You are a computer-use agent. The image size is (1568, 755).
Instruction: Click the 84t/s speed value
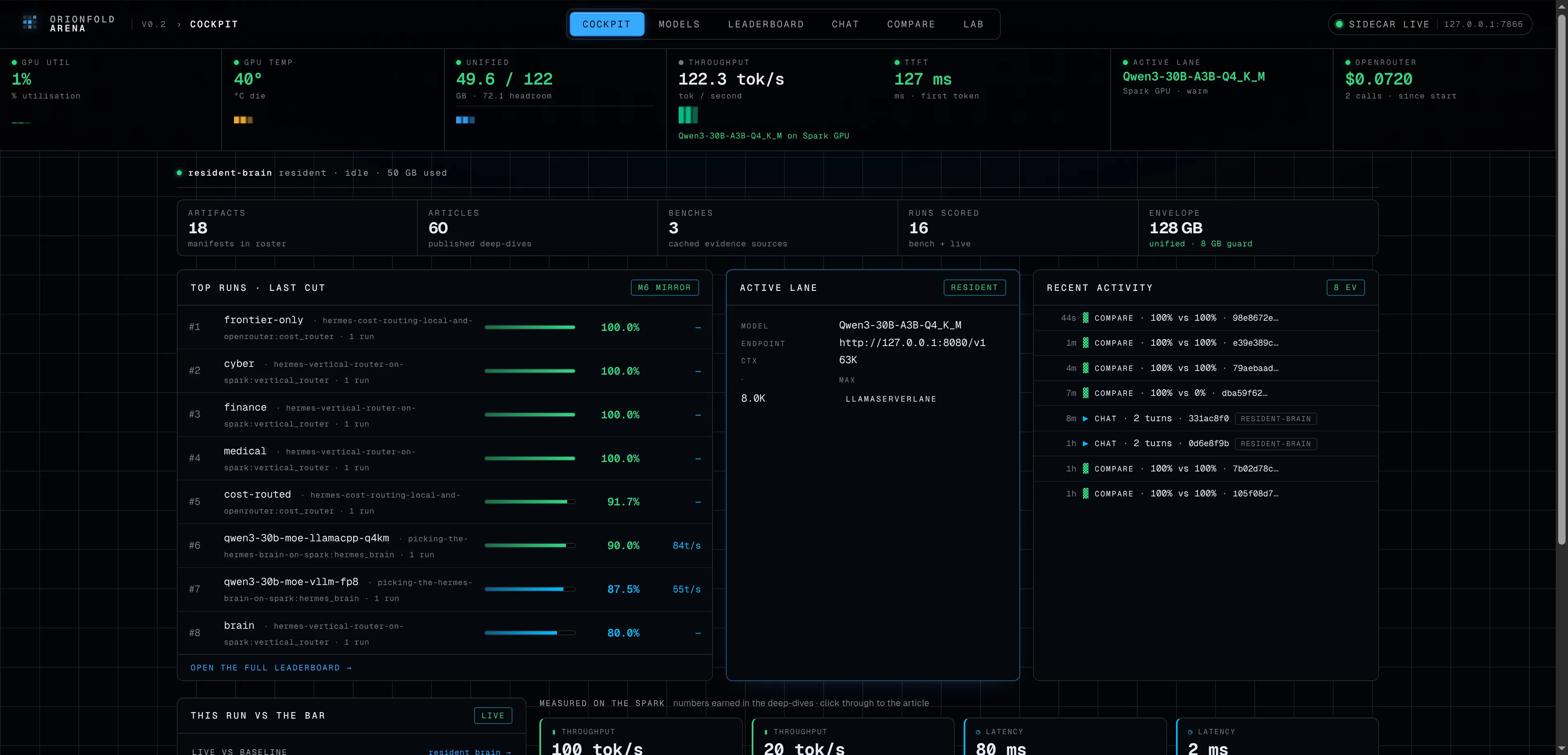click(686, 545)
